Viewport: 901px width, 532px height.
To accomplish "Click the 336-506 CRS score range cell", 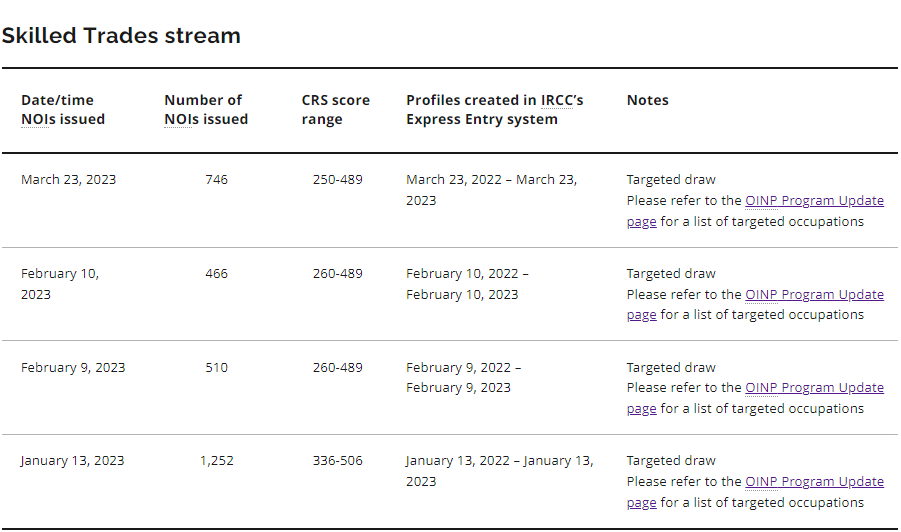I will (337, 461).
